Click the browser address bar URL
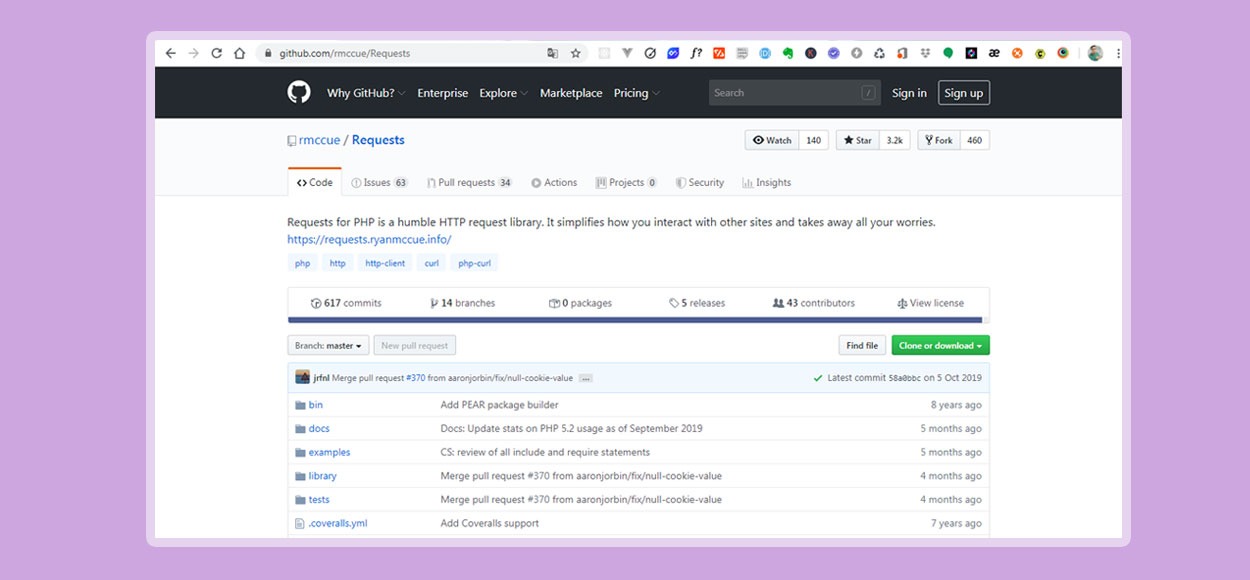Image resolution: width=1250 pixels, height=580 pixels. pyautogui.click(x=344, y=53)
